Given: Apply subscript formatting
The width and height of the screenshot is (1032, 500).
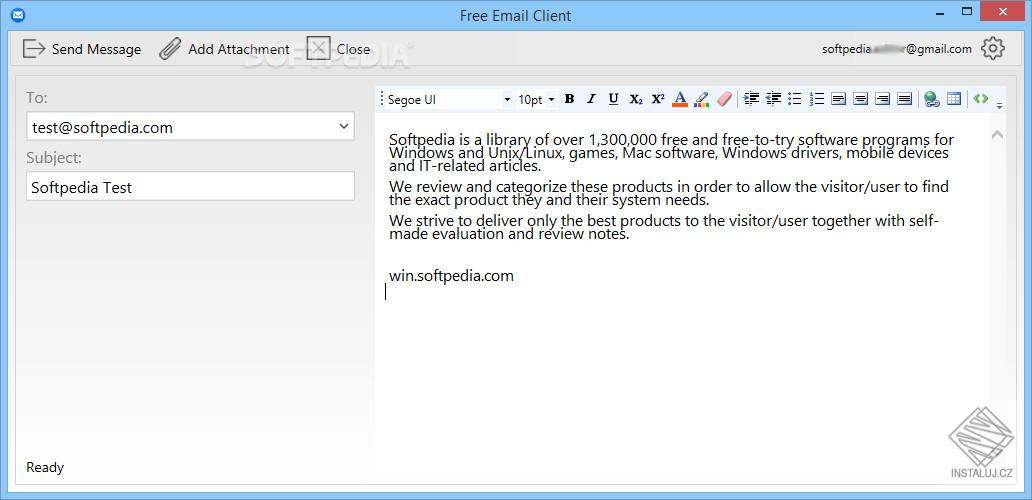Looking at the screenshot, I should point(636,99).
